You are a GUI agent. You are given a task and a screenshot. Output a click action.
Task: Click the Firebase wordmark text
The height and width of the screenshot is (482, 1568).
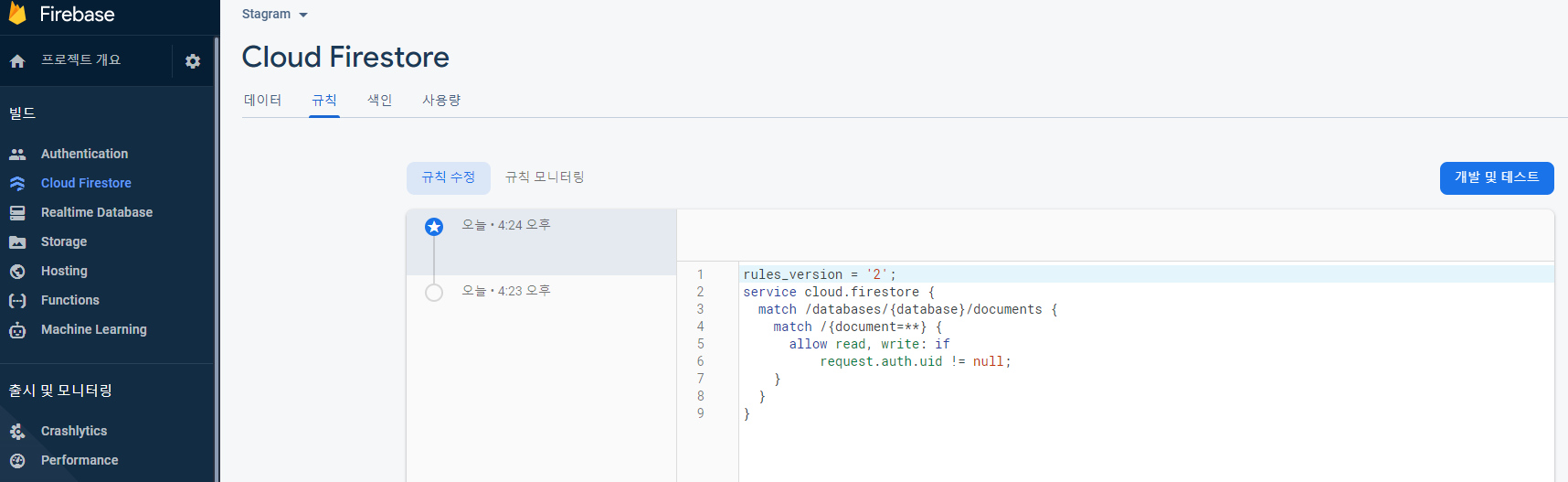point(77,14)
